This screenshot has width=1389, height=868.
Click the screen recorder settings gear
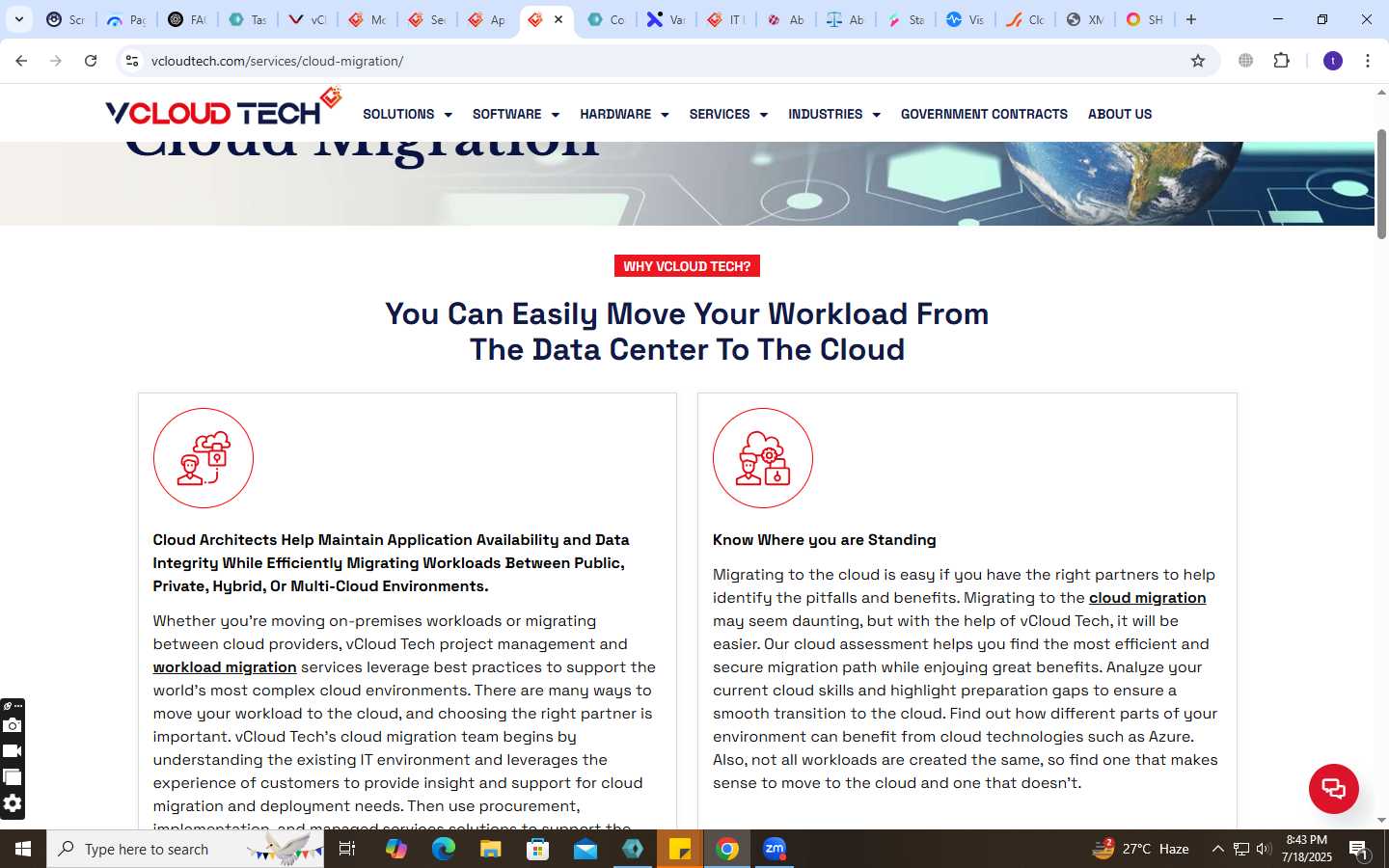[13, 803]
